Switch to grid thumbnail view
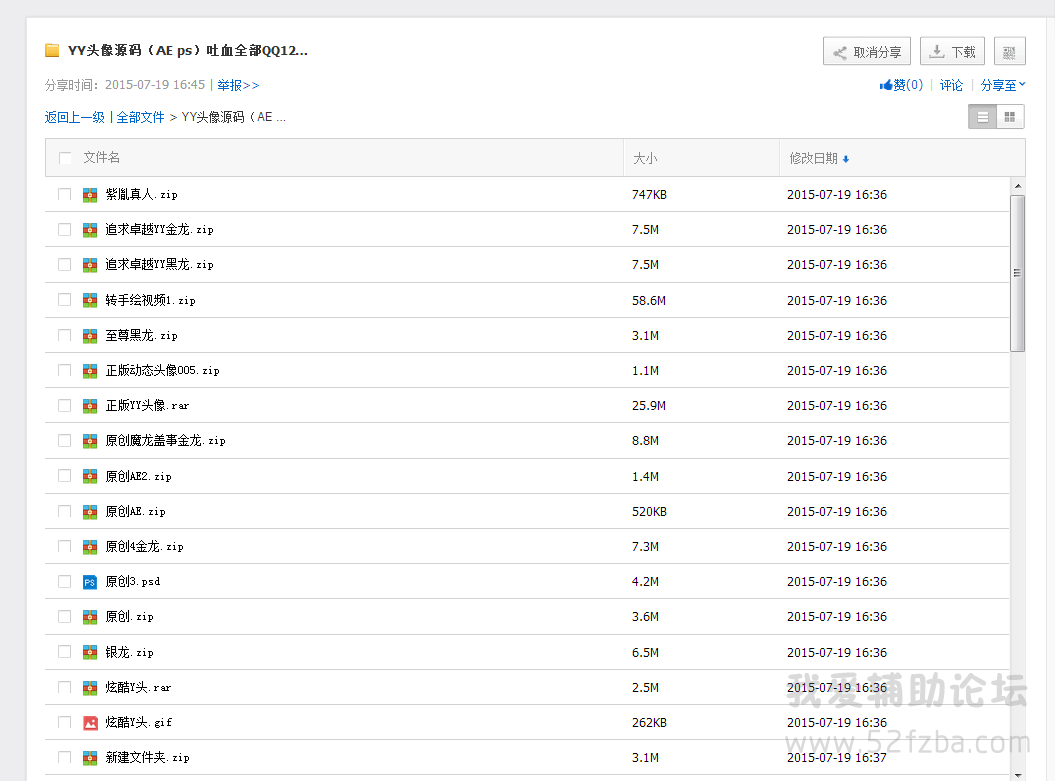1055x781 pixels. click(x=1010, y=117)
